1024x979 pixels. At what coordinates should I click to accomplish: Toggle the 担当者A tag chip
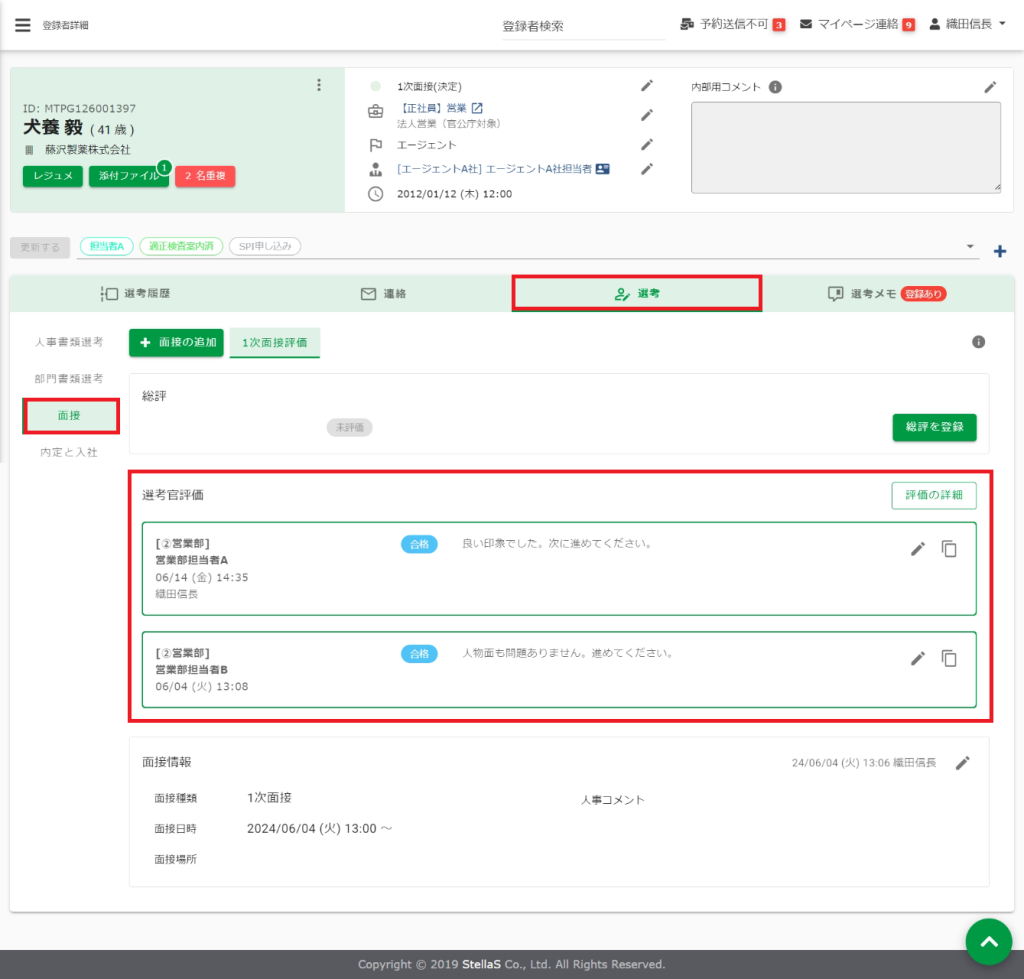105,246
